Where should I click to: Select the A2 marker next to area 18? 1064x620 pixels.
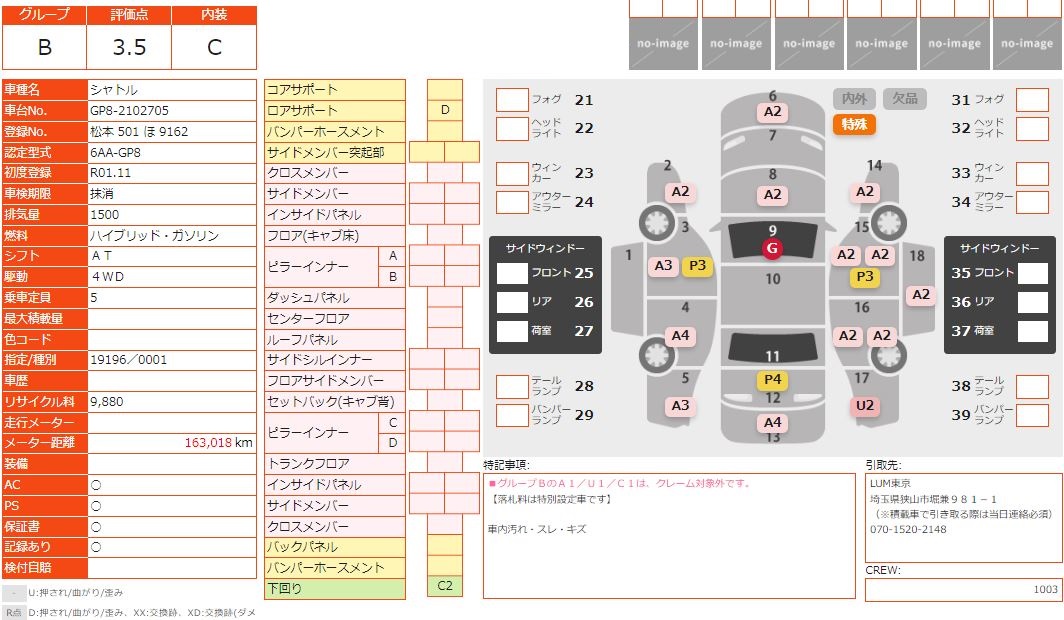point(921,294)
